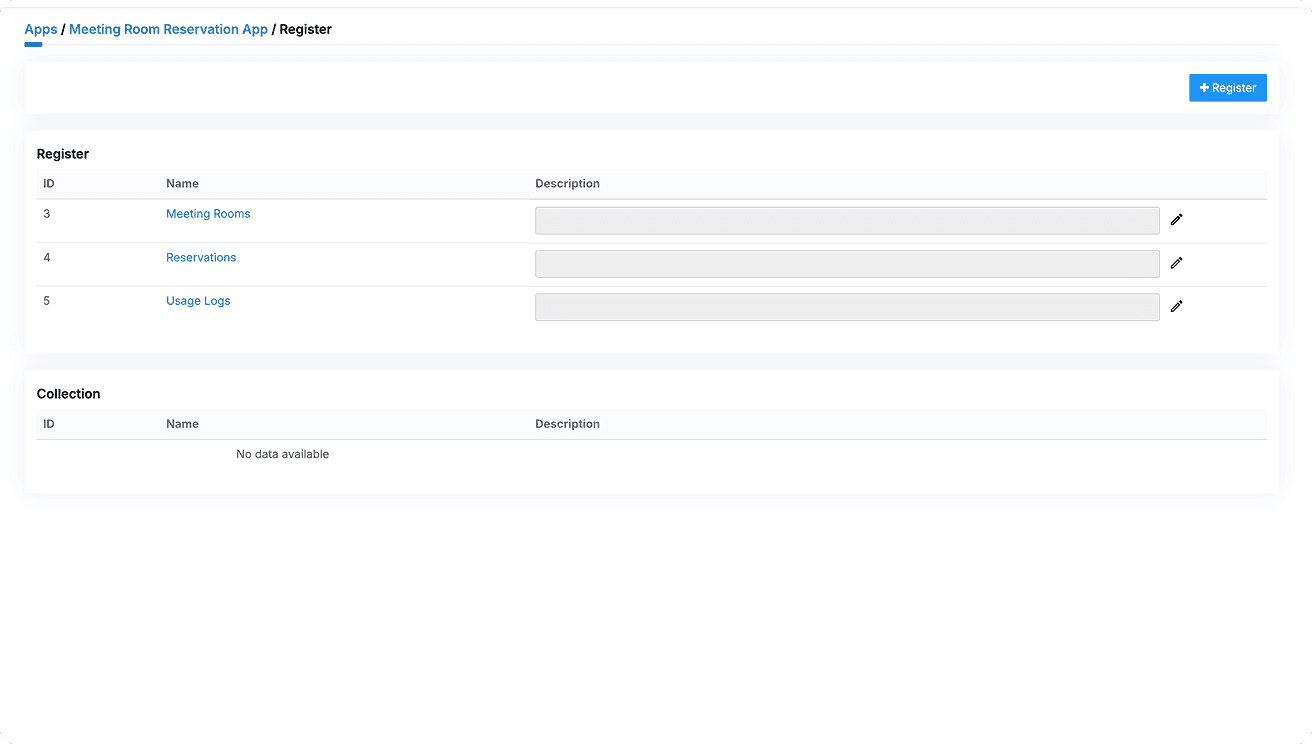Image resolution: width=1312 pixels, height=744 pixels.
Task: Click the ID column header in the Register table
Action: pos(46,183)
